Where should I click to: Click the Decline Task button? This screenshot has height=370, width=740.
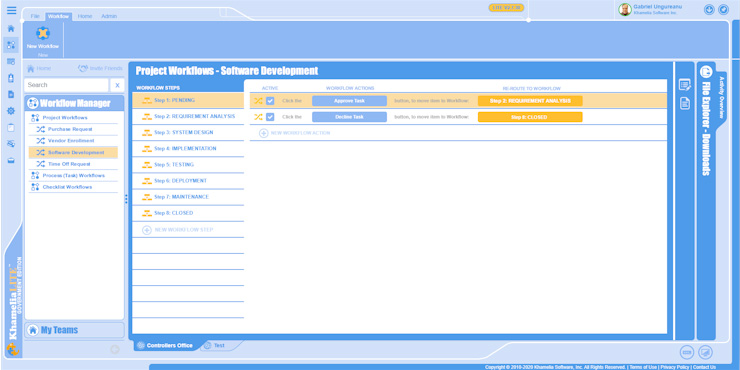click(x=349, y=117)
